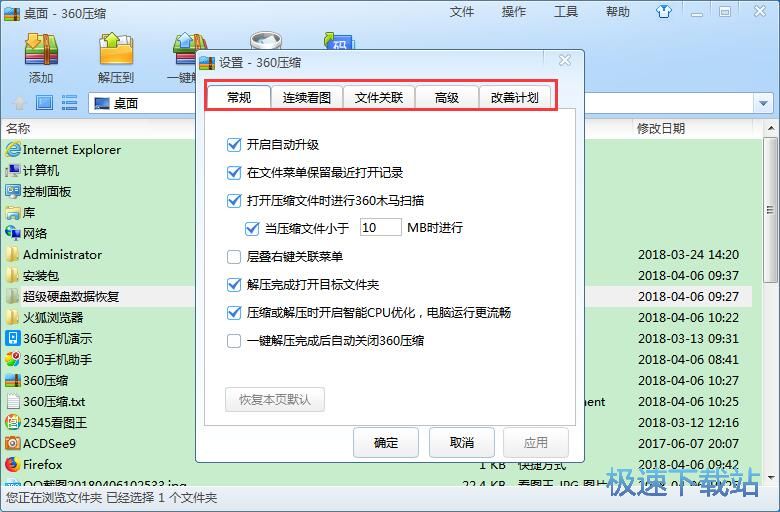Viewport: 780px width, 512px height.
Task: Switch to 文件关联 settings tab
Action: [x=379, y=98]
